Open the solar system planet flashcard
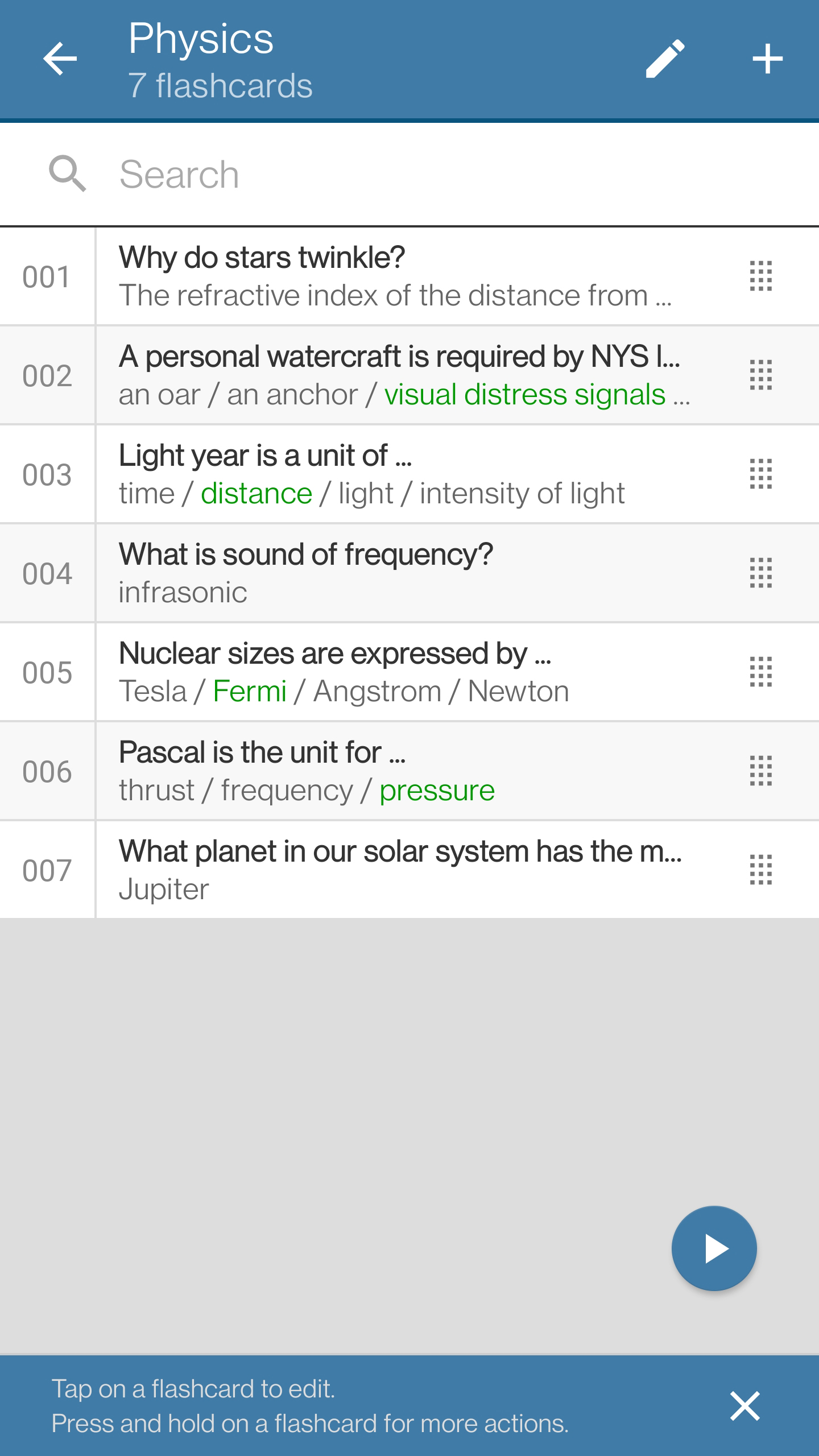Viewport: 819px width, 1456px height. [x=398, y=870]
